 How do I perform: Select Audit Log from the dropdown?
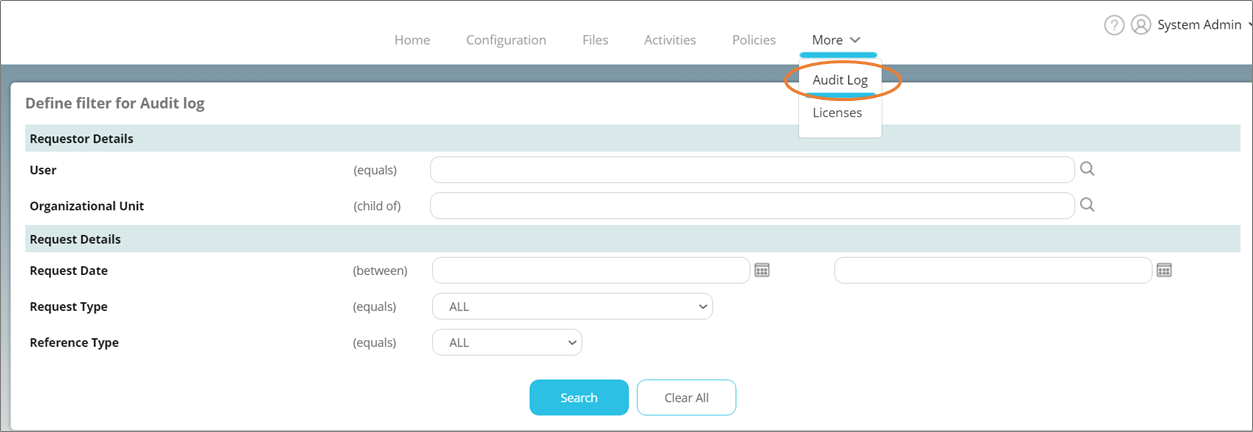[x=840, y=80]
